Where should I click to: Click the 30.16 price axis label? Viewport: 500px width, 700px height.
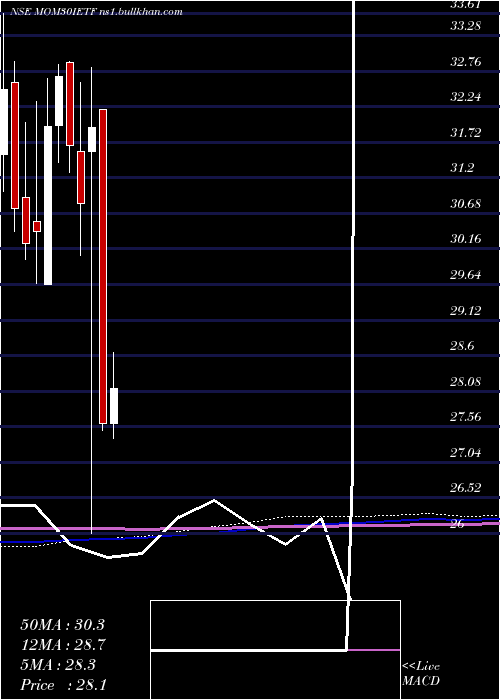(x=466, y=239)
